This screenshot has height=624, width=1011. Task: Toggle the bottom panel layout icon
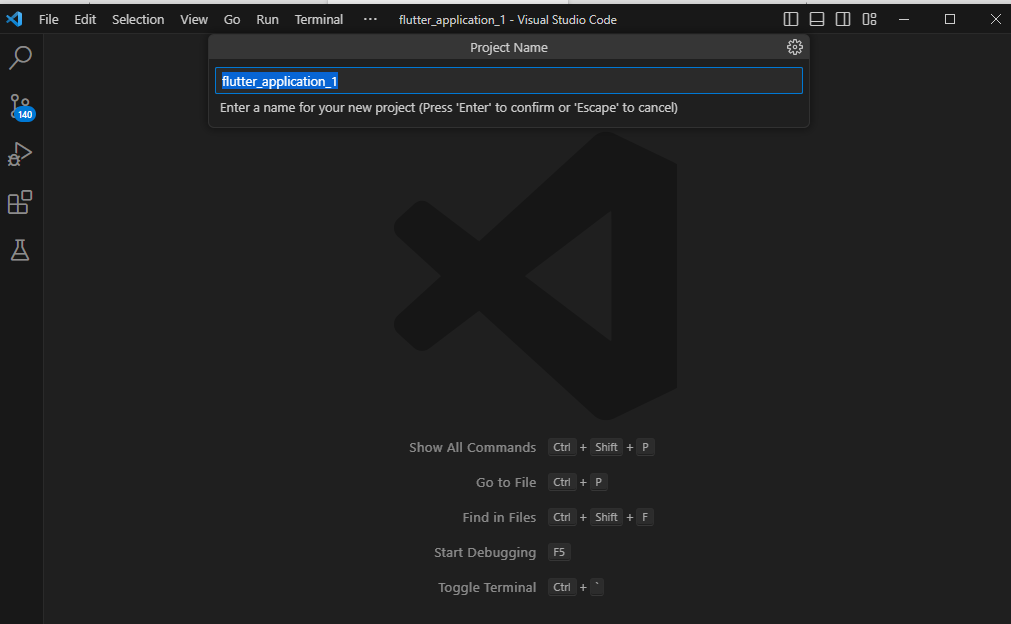click(817, 19)
